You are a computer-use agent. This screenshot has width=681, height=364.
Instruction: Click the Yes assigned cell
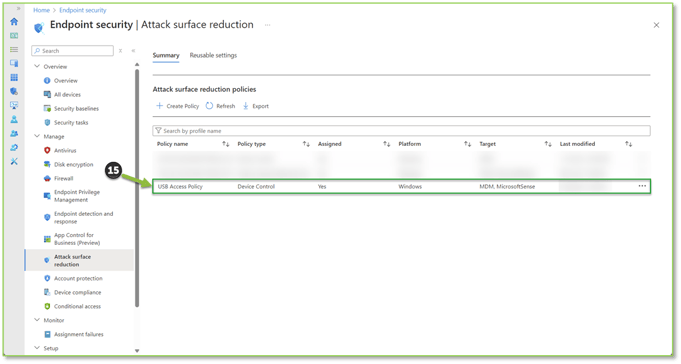(322, 186)
